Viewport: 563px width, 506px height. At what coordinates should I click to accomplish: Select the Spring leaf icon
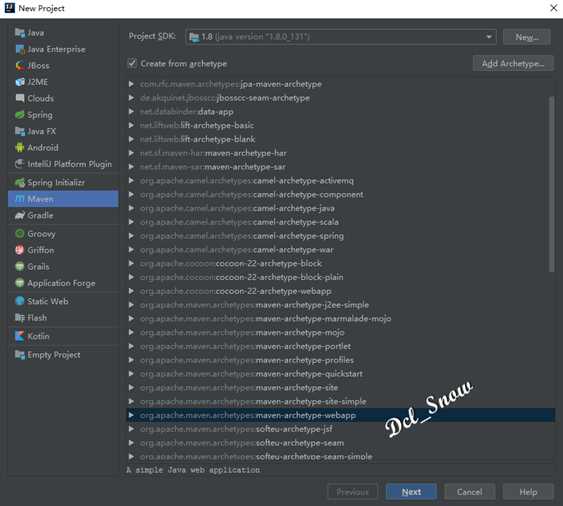(20, 115)
